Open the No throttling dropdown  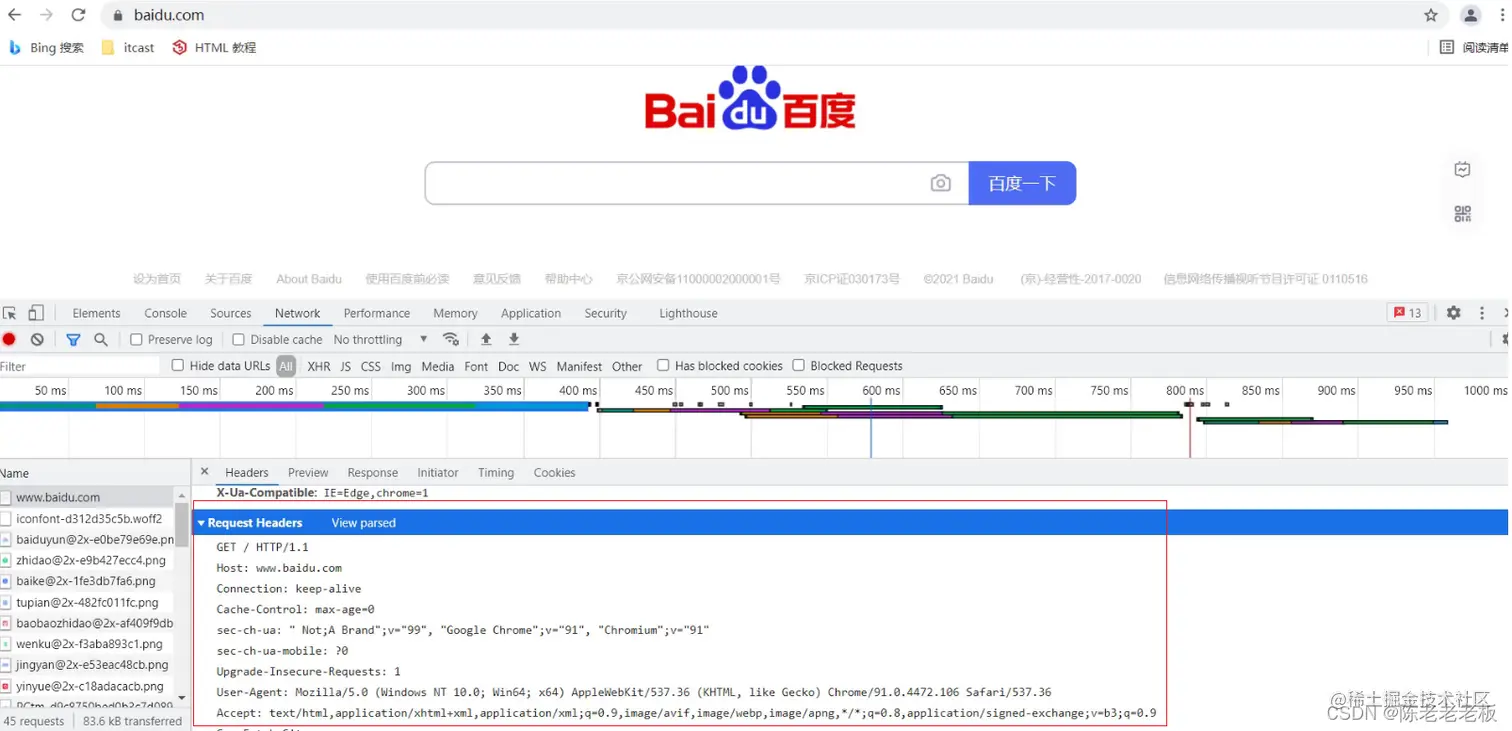[x=380, y=340]
